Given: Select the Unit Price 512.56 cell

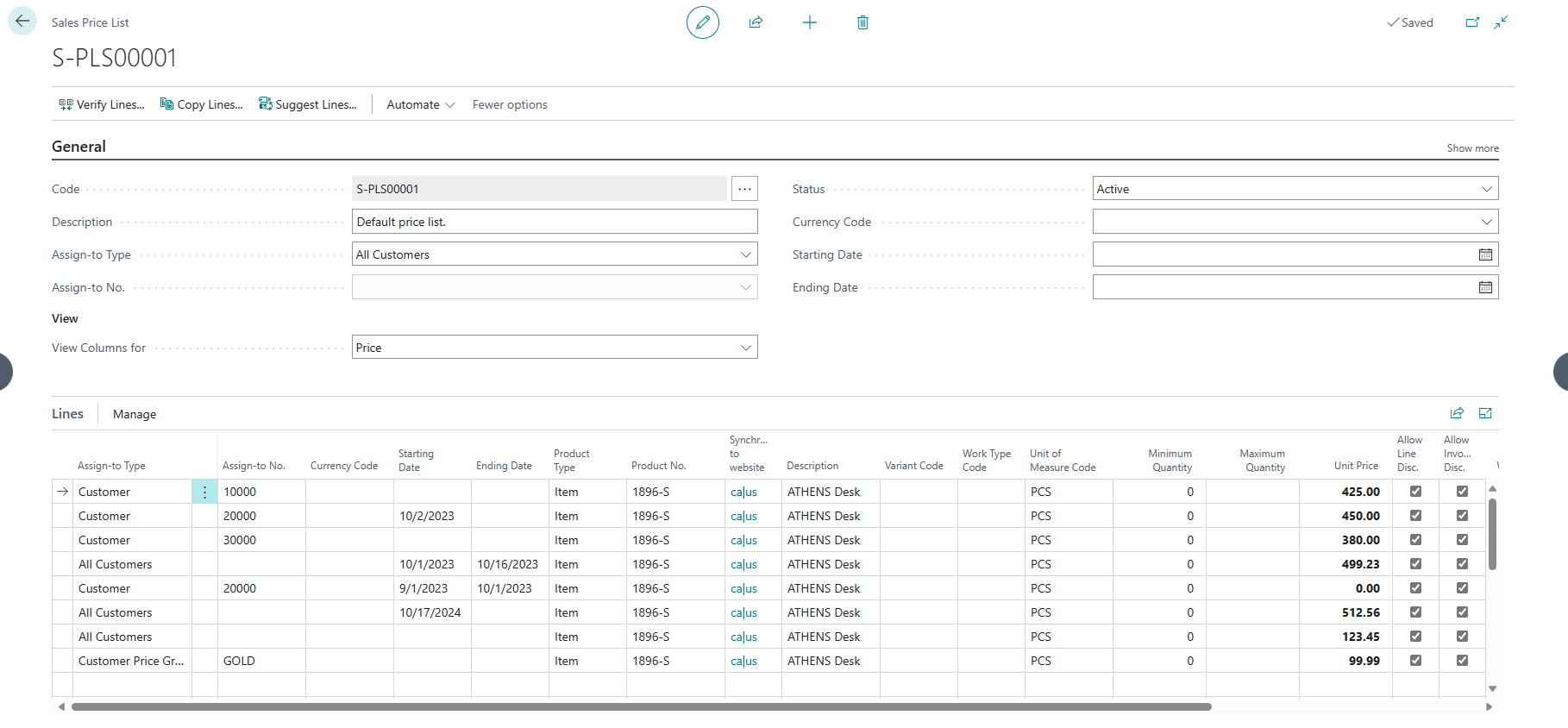Looking at the screenshot, I should [1345, 612].
